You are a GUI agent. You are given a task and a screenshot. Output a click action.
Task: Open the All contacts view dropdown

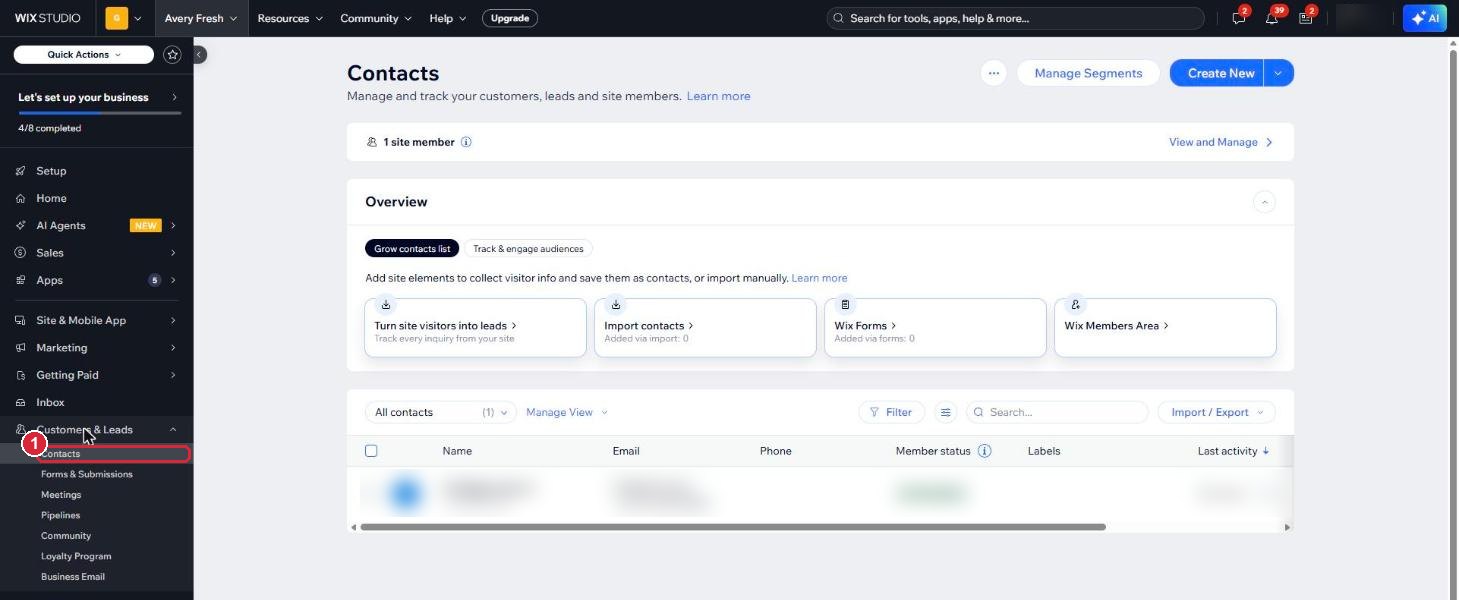[440, 412]
